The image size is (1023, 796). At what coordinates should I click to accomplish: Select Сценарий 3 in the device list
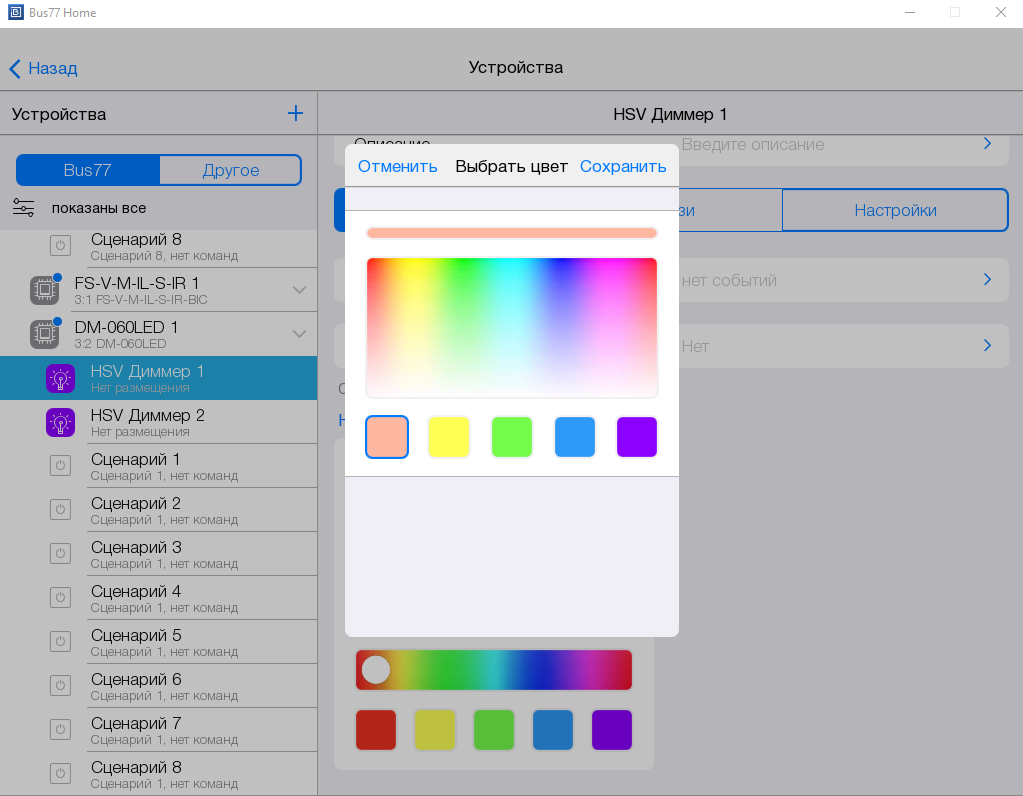point(136,554)
